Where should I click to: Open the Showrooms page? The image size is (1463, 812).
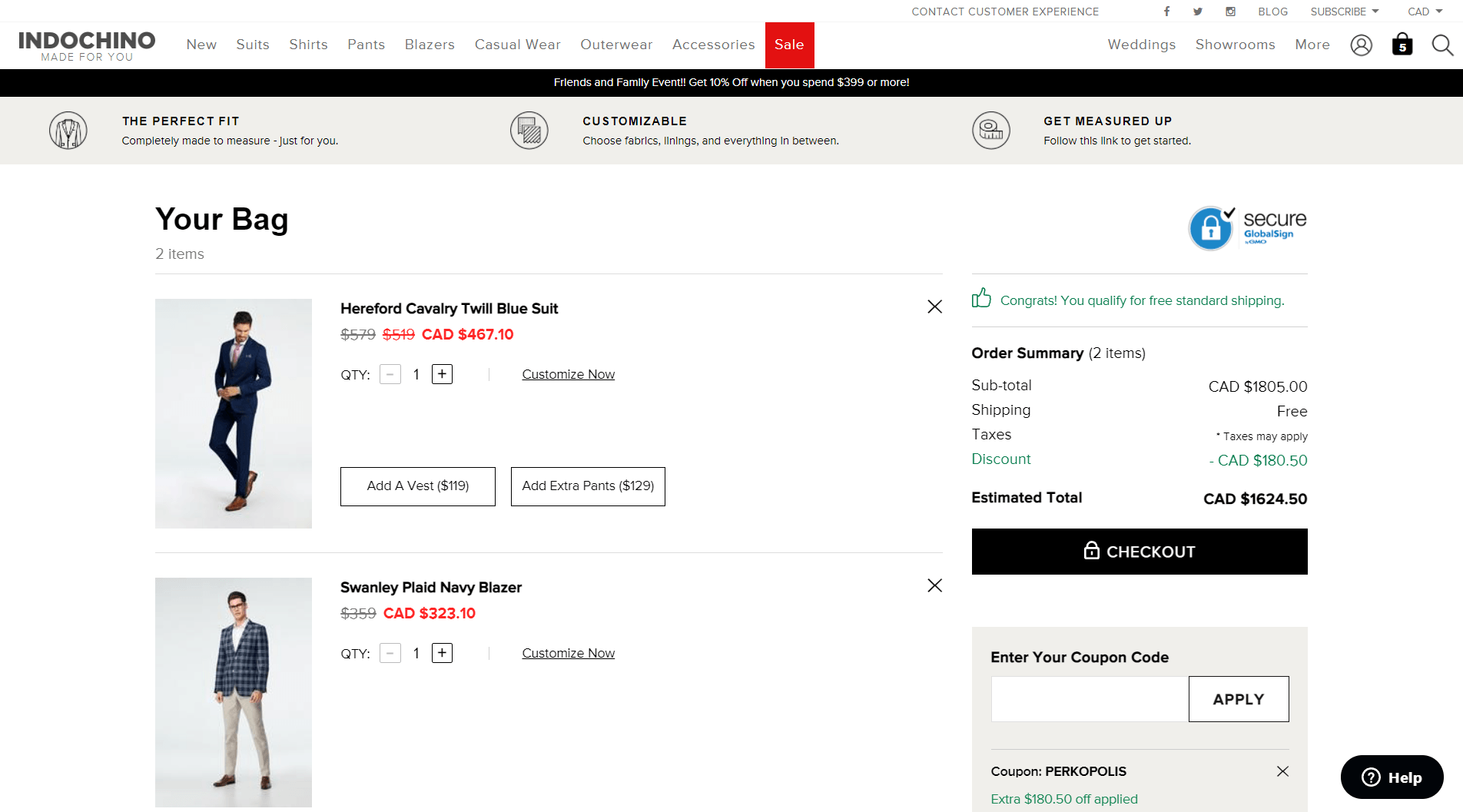[1235, 45]
